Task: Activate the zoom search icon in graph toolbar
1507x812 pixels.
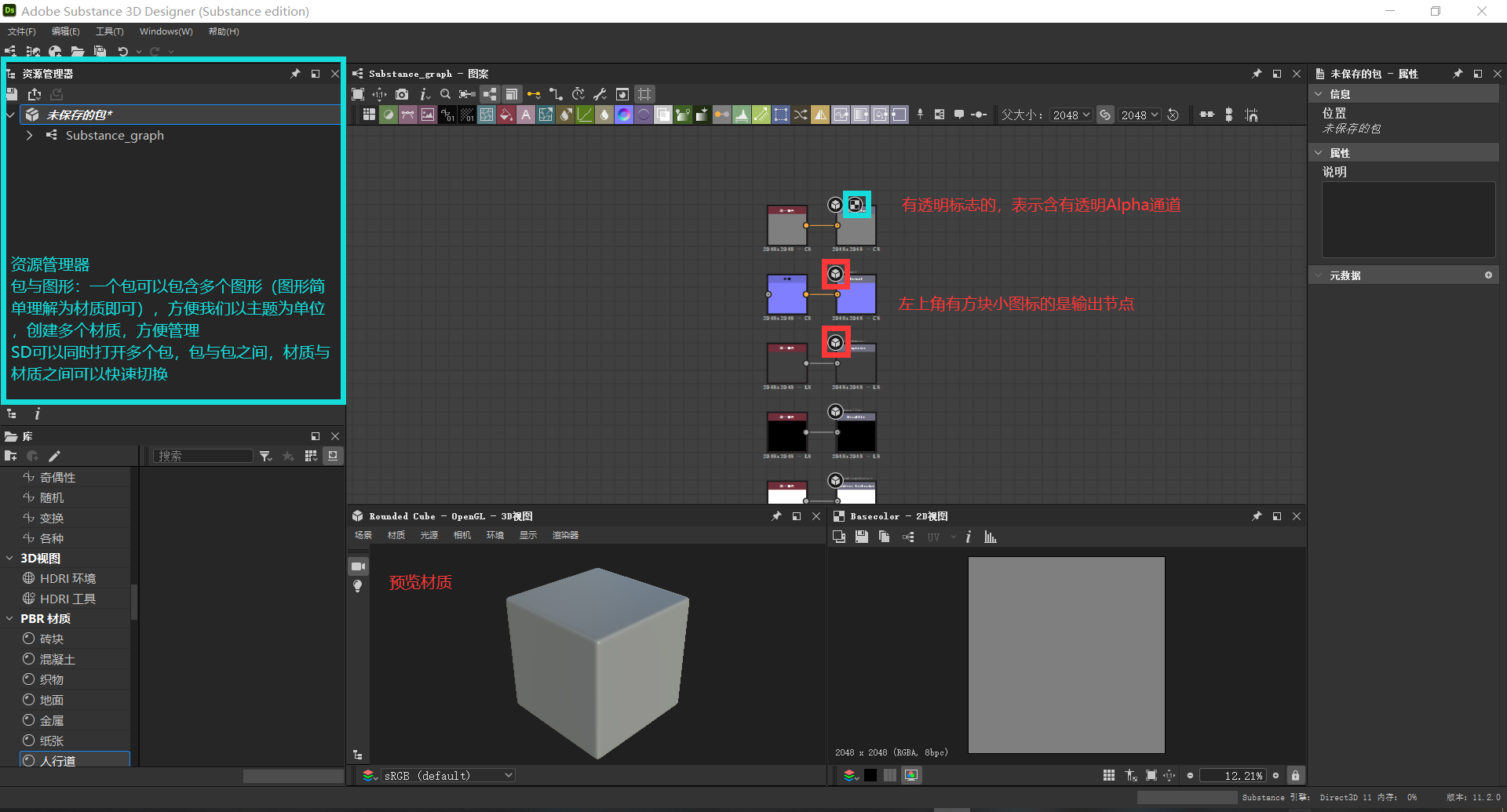Action: 445,94
